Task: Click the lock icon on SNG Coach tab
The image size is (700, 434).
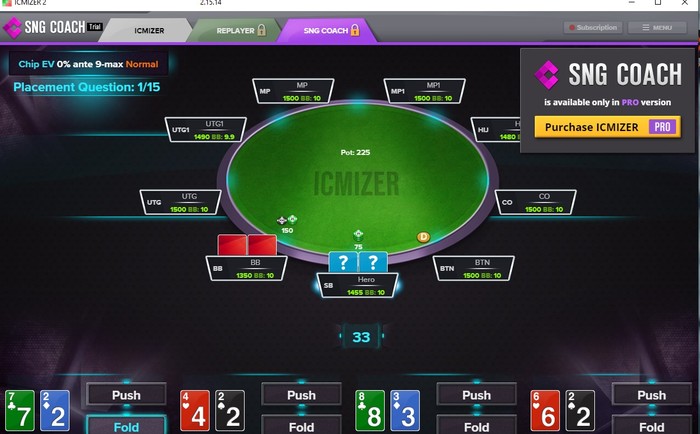Action: tap(355, 30)
